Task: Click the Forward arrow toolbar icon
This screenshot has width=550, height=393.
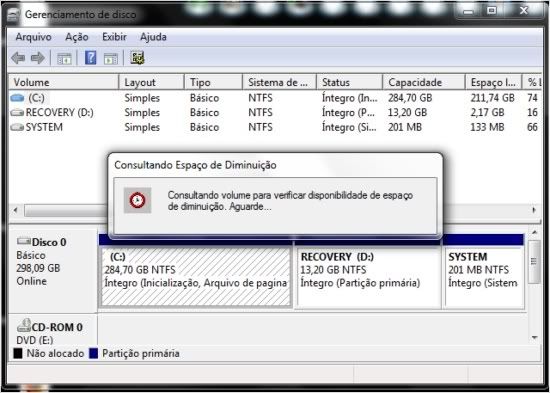Action: tap(38, 58)
